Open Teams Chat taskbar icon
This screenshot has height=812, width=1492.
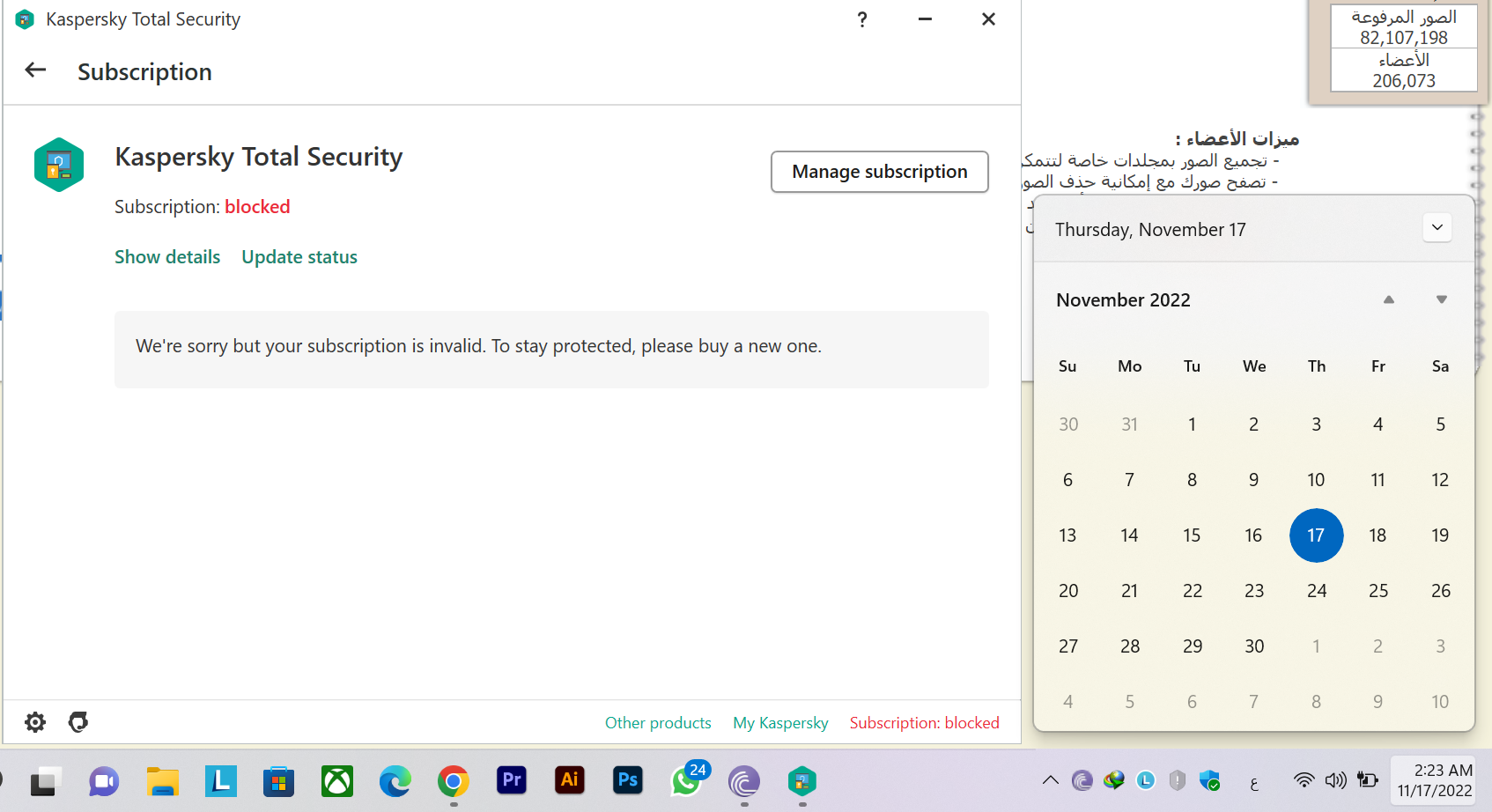point(104,781)
